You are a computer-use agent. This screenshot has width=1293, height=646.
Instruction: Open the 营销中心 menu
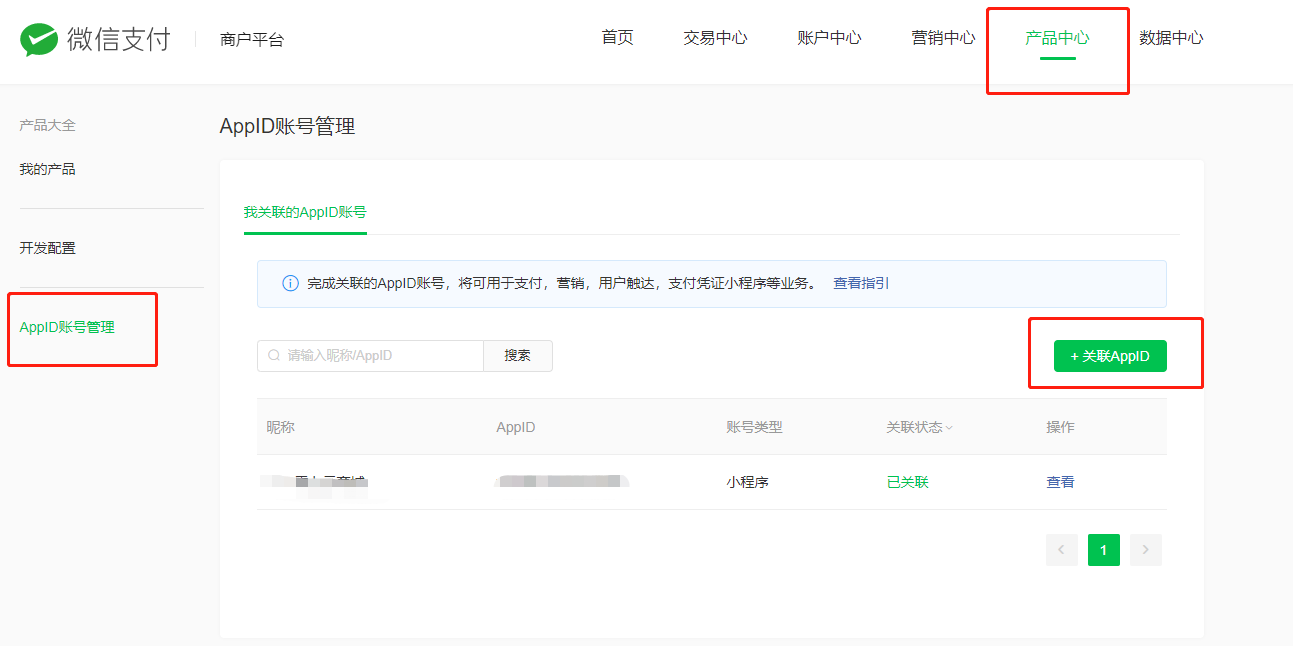[943, 38]
